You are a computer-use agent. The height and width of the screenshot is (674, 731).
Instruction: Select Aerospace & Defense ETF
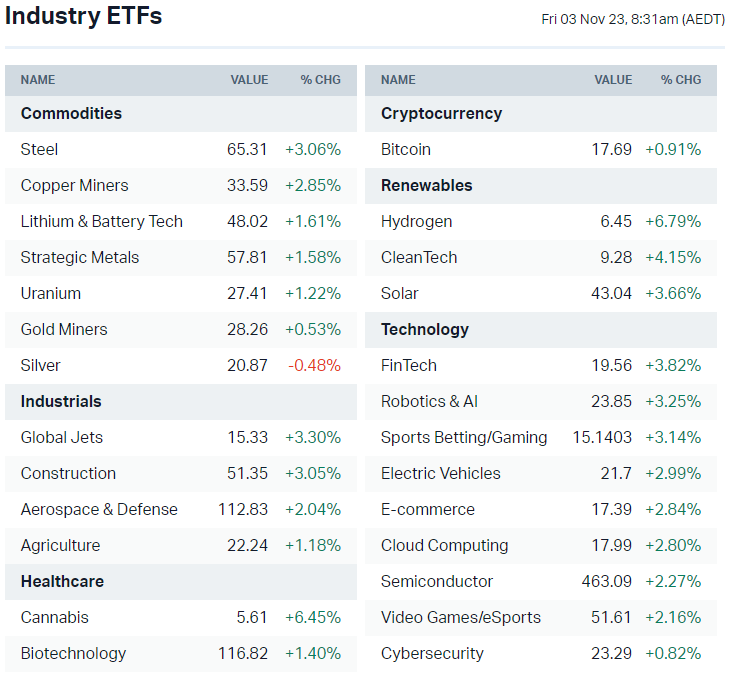tap(99, 509)
